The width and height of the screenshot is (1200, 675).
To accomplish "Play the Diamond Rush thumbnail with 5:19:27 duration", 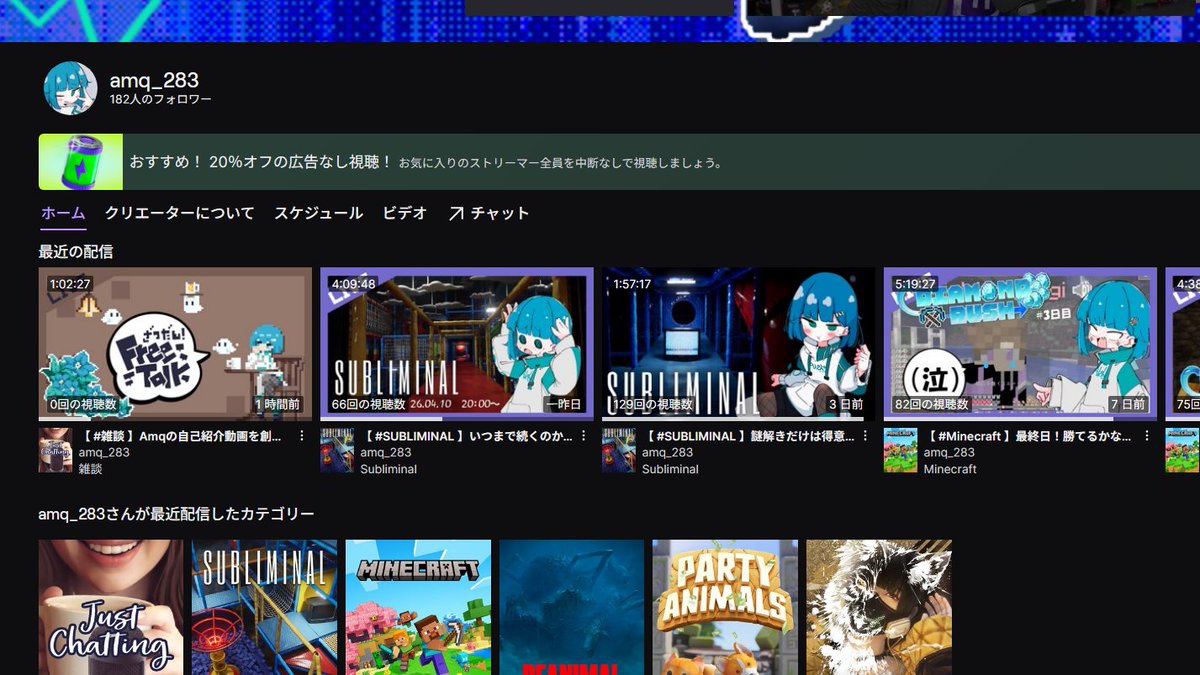I will 1021,344.
